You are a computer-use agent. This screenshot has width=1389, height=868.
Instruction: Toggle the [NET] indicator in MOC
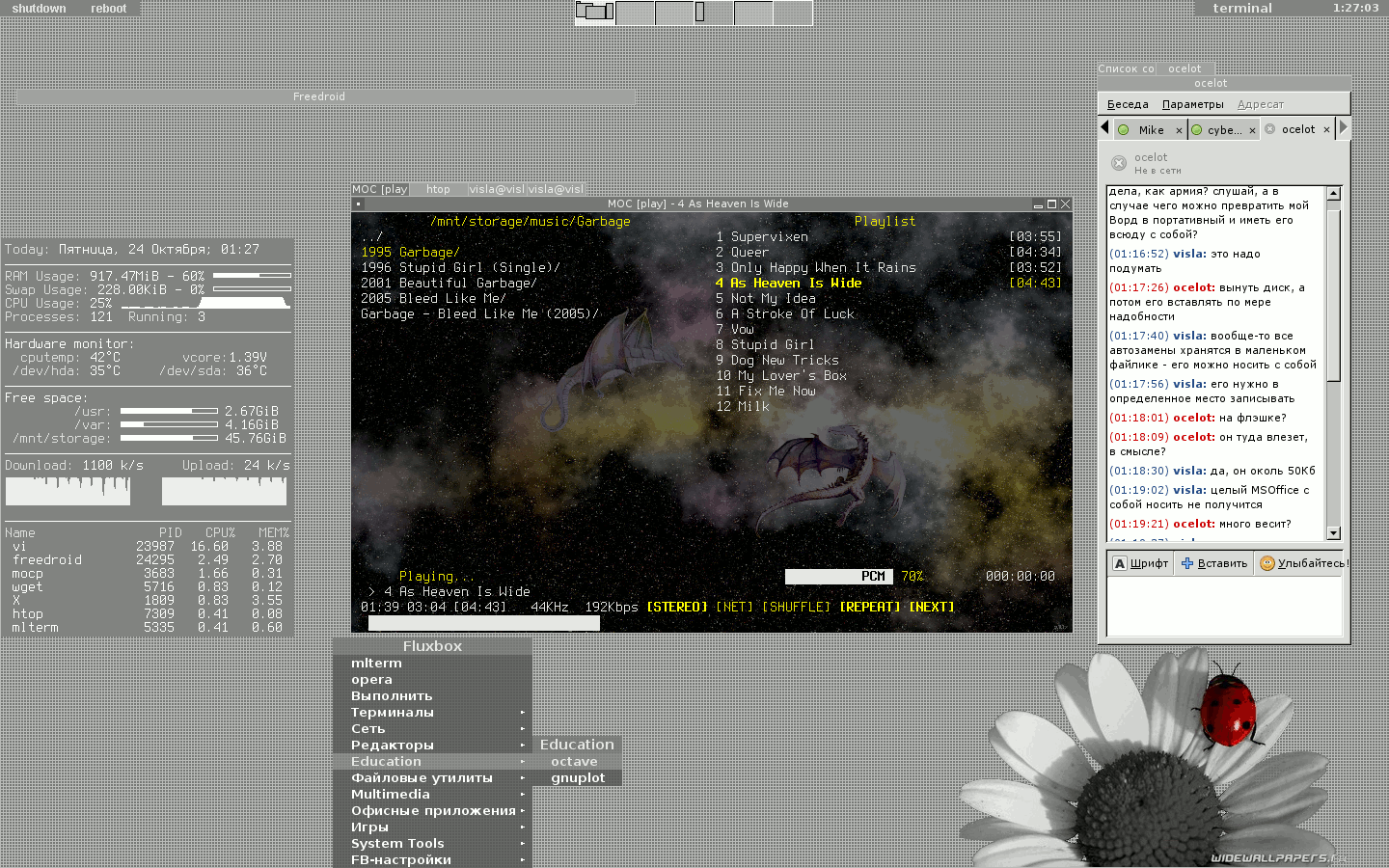coord(734,607)
